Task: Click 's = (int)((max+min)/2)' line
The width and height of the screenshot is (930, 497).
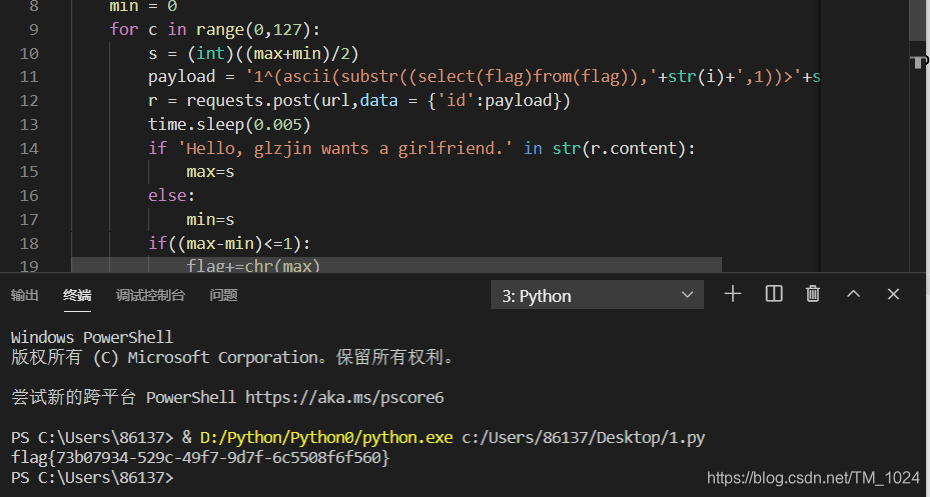Action: 254,53
